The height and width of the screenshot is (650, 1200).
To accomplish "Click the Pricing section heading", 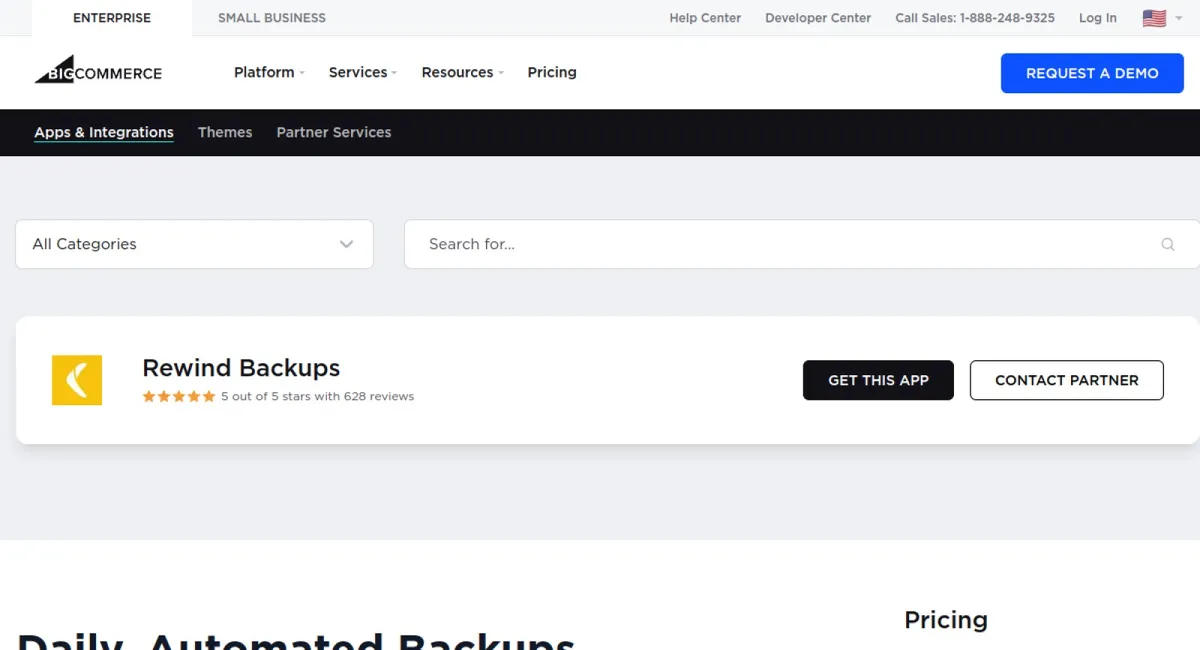I will tap(946, 620).
